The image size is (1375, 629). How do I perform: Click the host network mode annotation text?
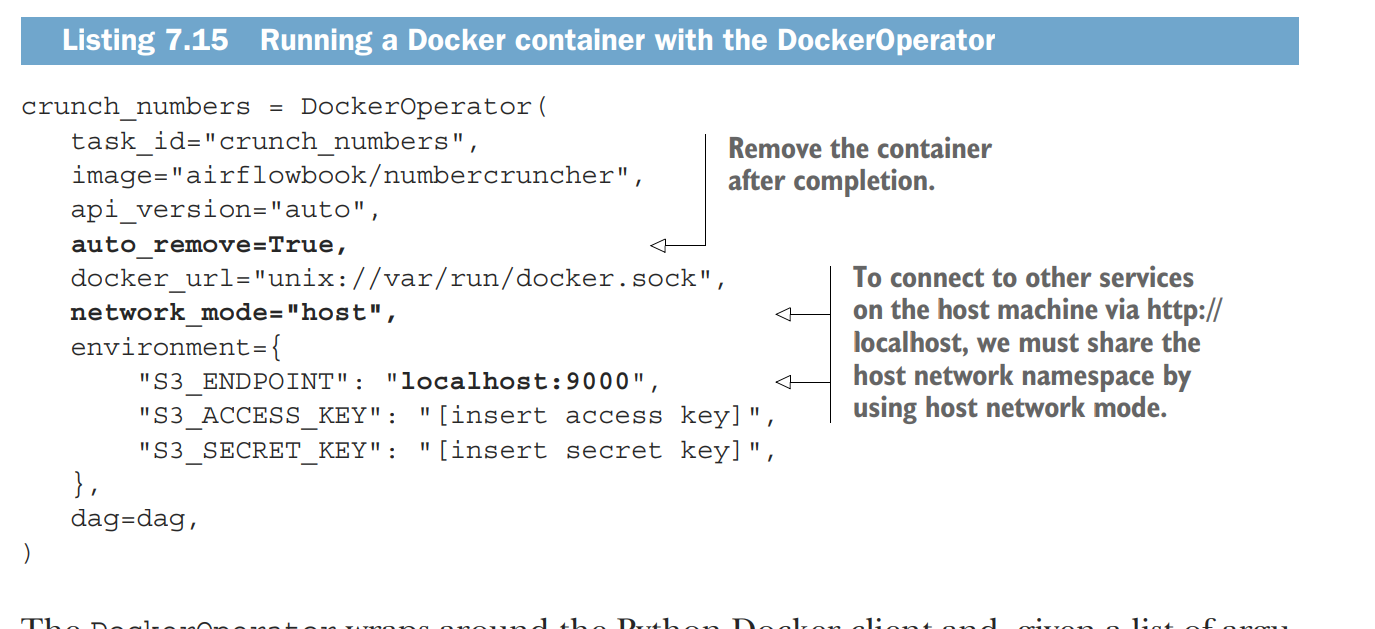1036,343
